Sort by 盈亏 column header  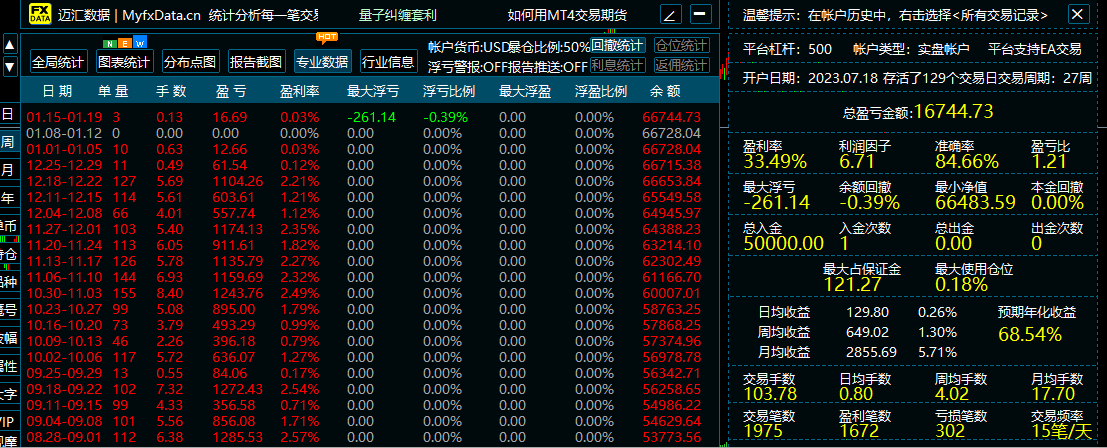pyautogui.click(x=231, y=92)
